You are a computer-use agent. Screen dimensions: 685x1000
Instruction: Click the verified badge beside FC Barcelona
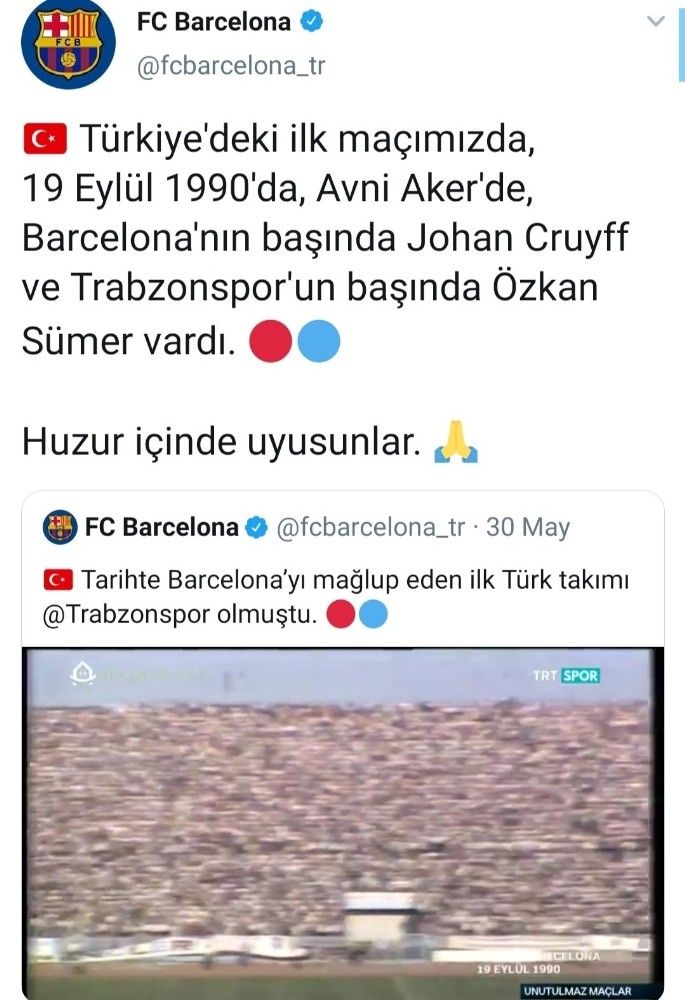[311, 22]
